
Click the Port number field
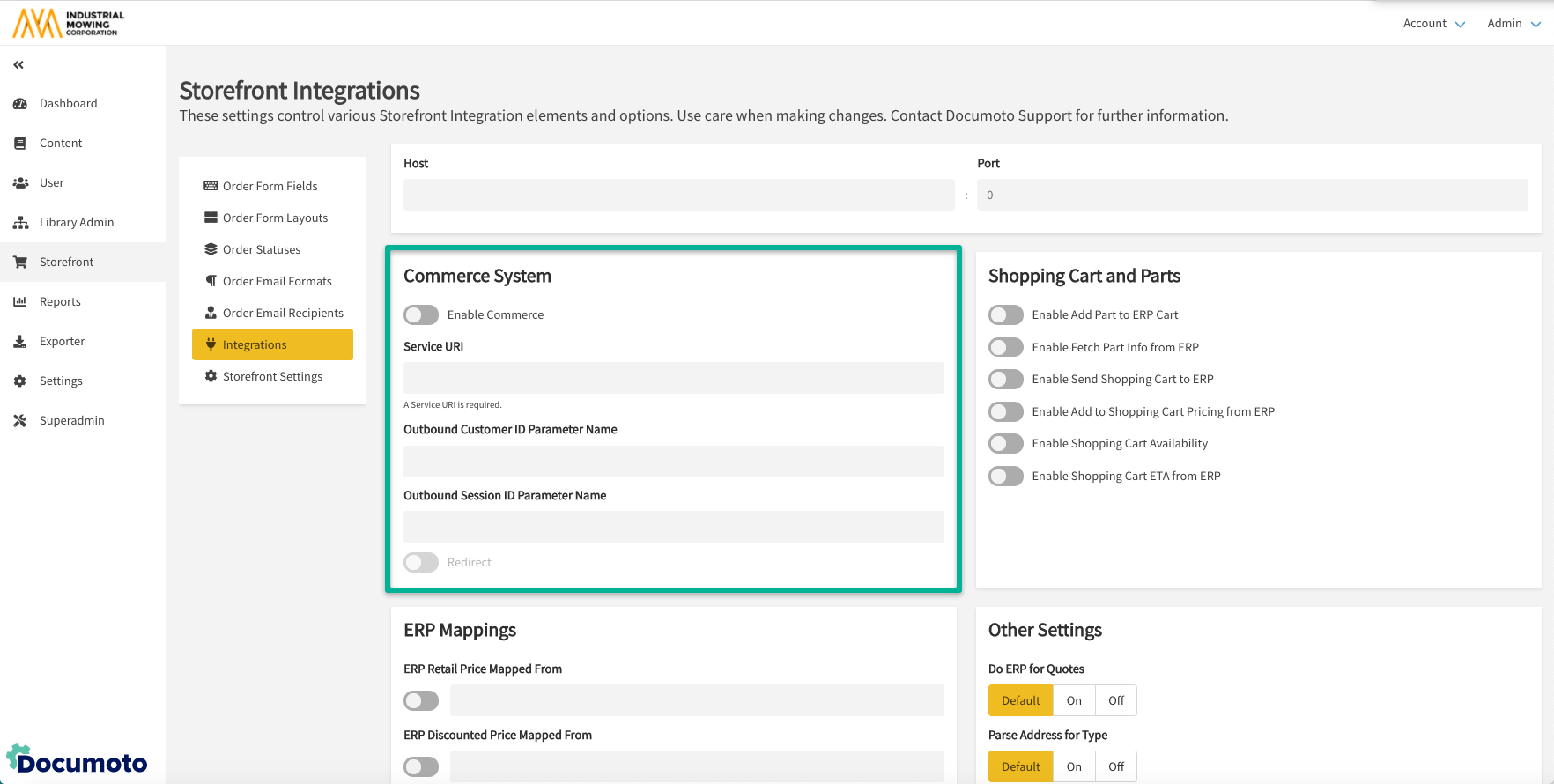(x=1252, y=196)
